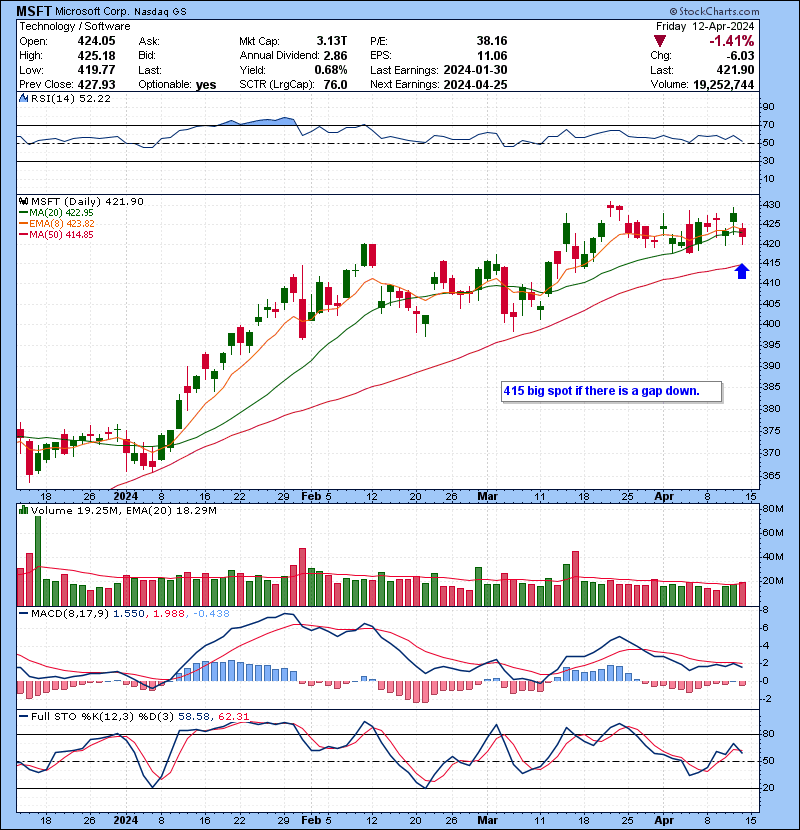Click the volume bars icon beside Volume 19.25M
Image resolution: width=800 pixels, height=830 pixels.
coord(23,510)
